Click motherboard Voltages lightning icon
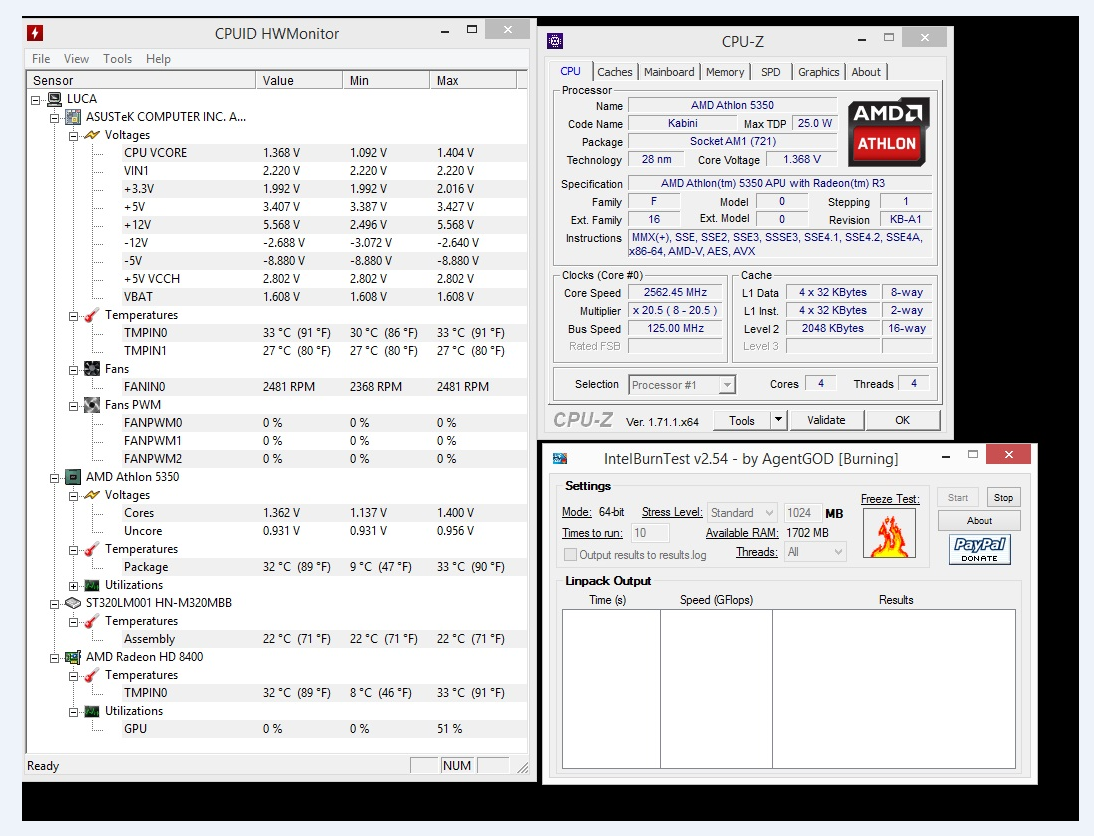1094x836 pixels. 92,135
